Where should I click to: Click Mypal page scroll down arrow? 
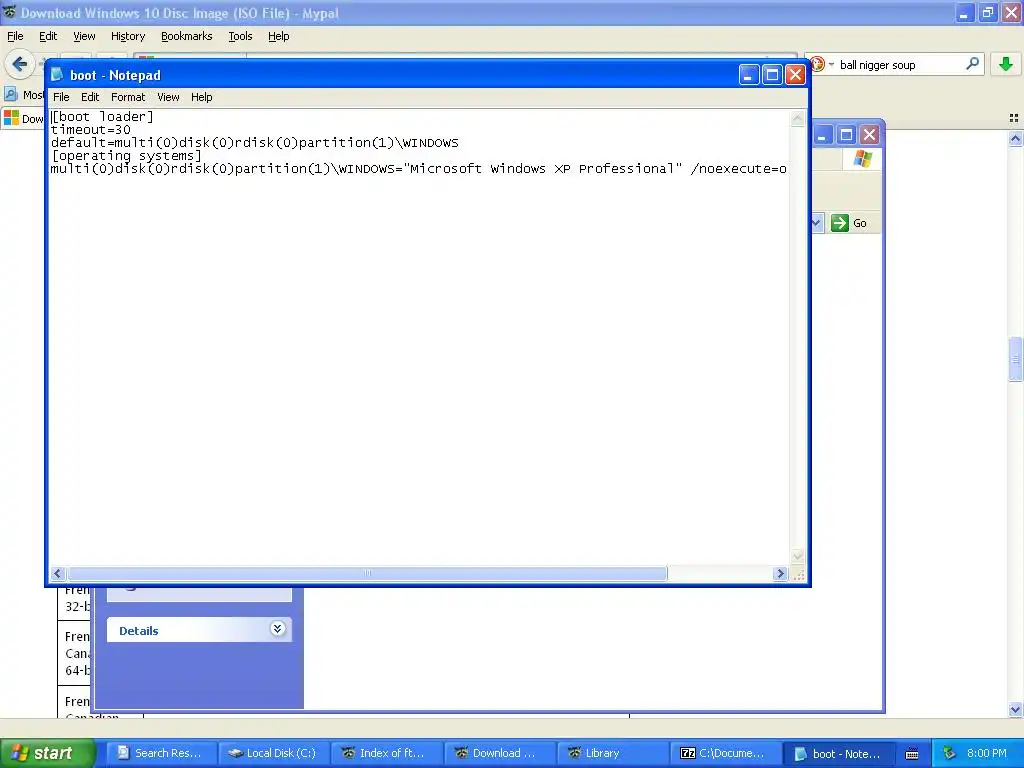tap(1015, 709)
